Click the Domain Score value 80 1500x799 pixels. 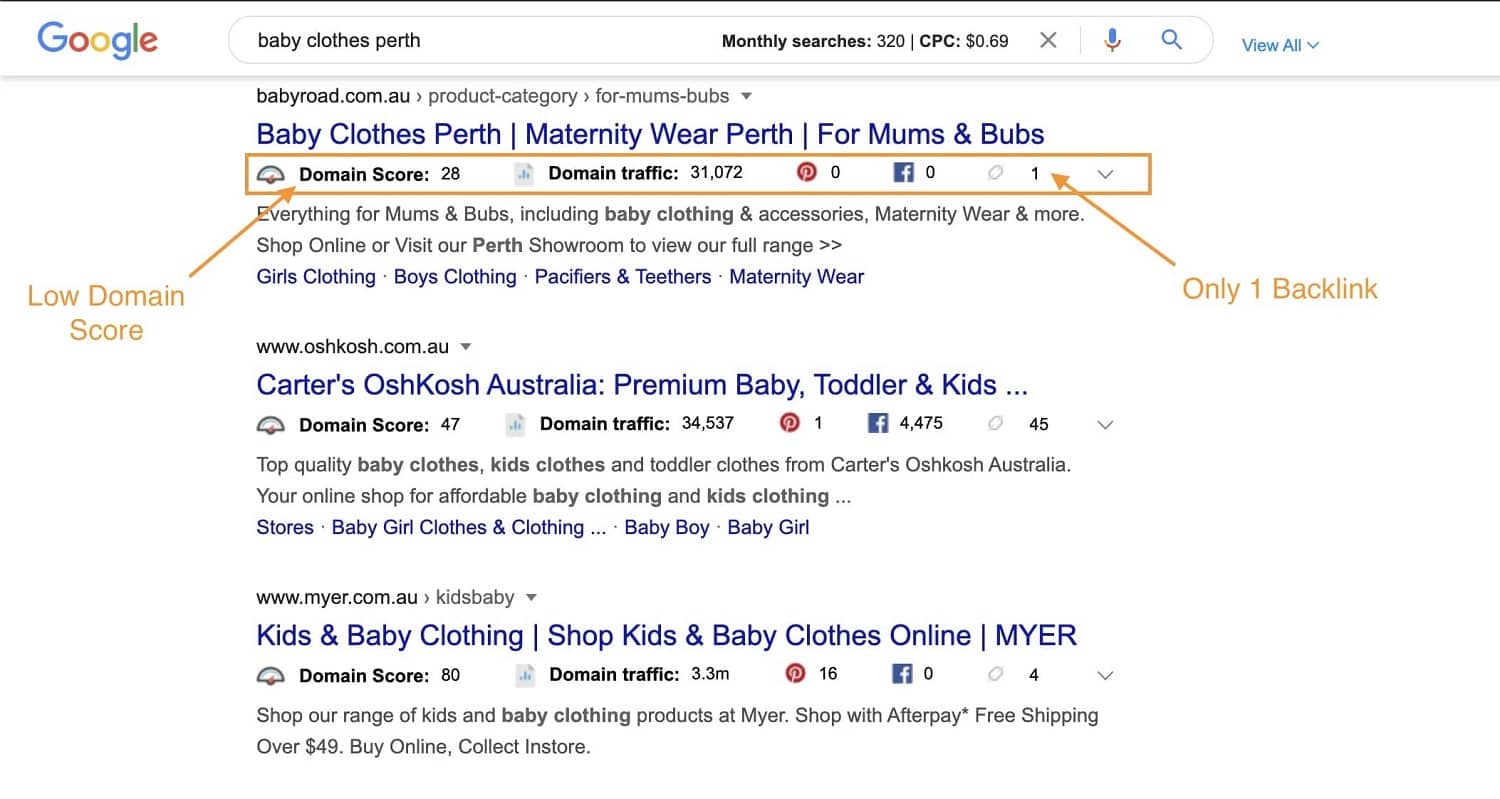450,676
